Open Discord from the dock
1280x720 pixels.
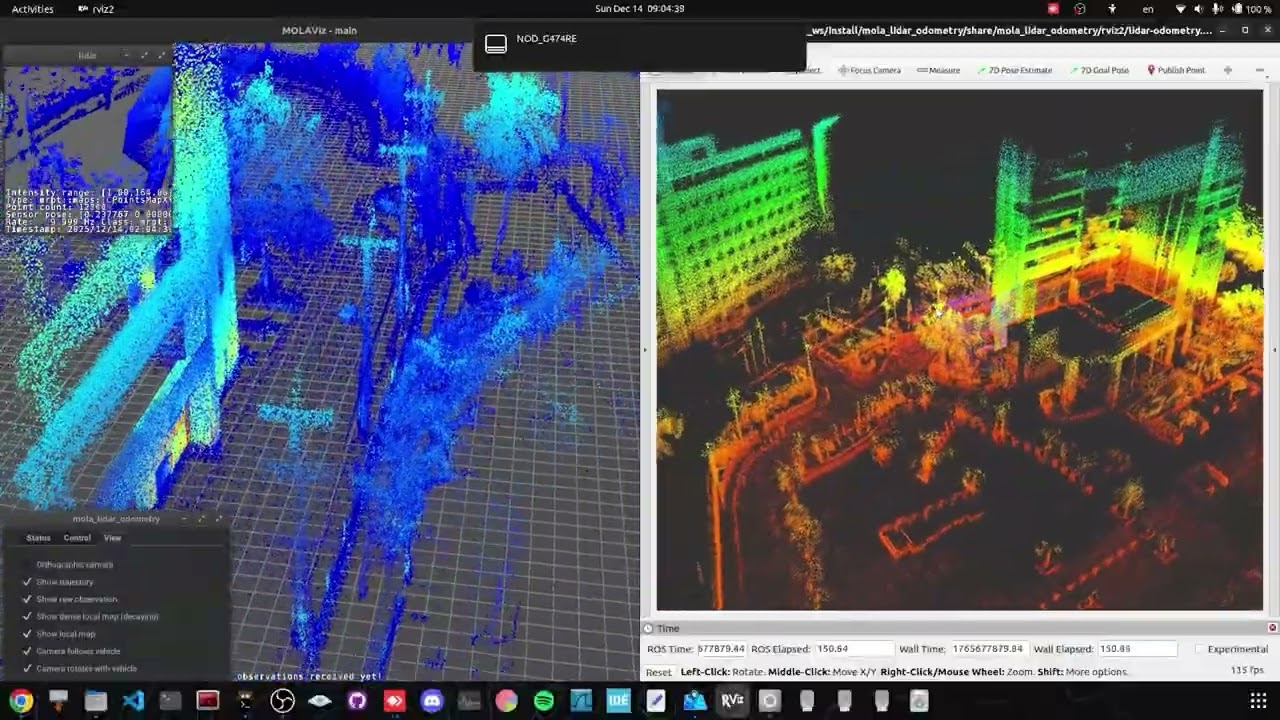[432, 701]
